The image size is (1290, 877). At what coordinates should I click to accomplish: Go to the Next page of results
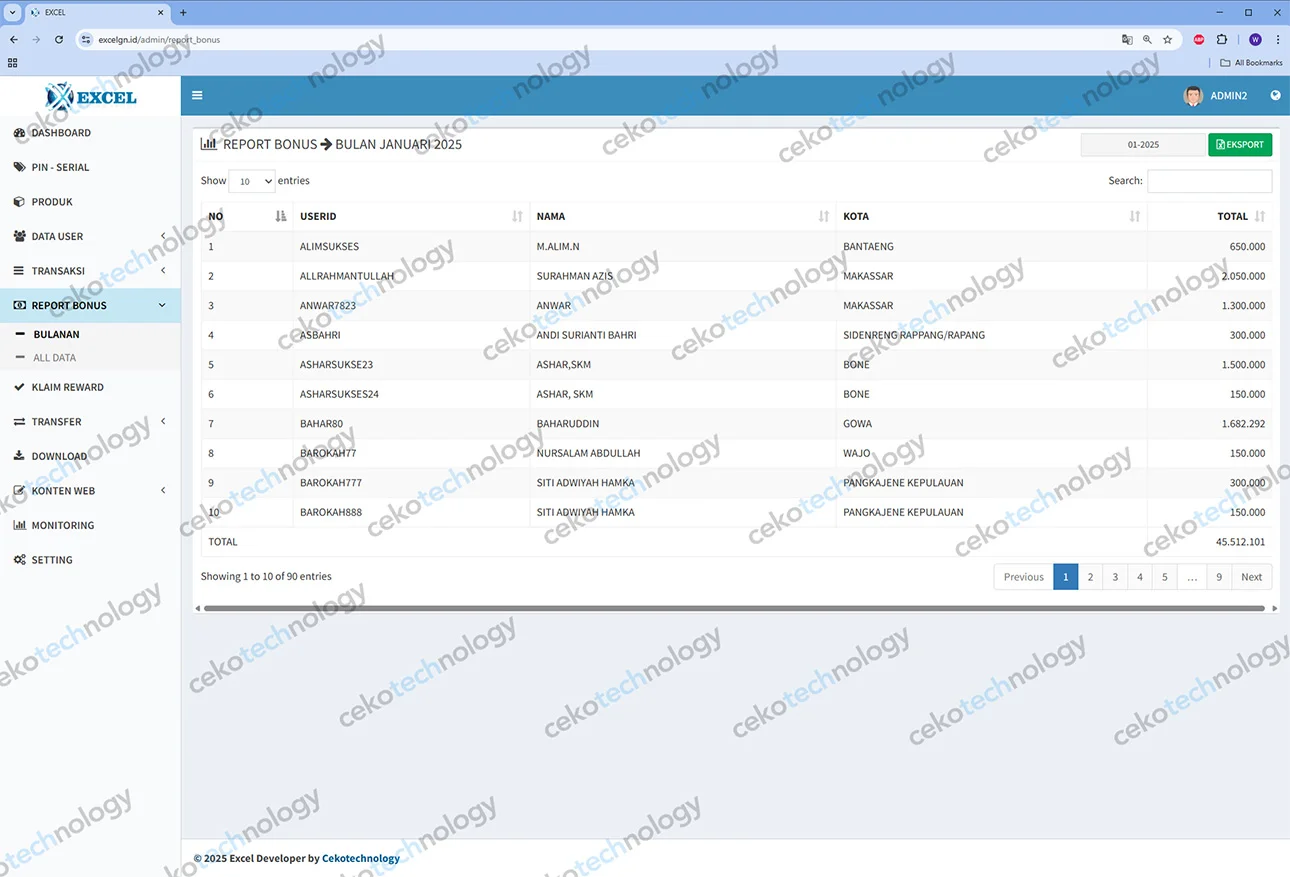pyautogui.click(x=1251, y=577)
